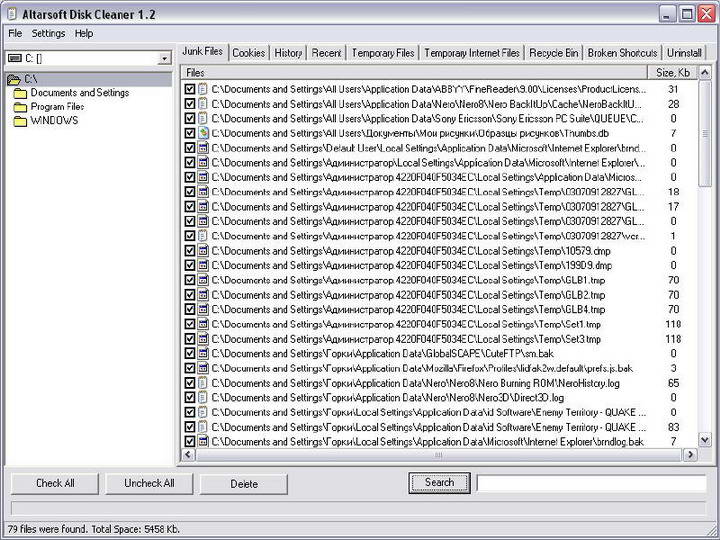Click the 19909.dmp file icon
Image resolution: width=720 pixels, height=540 pixels.
[x=203, y=265]
